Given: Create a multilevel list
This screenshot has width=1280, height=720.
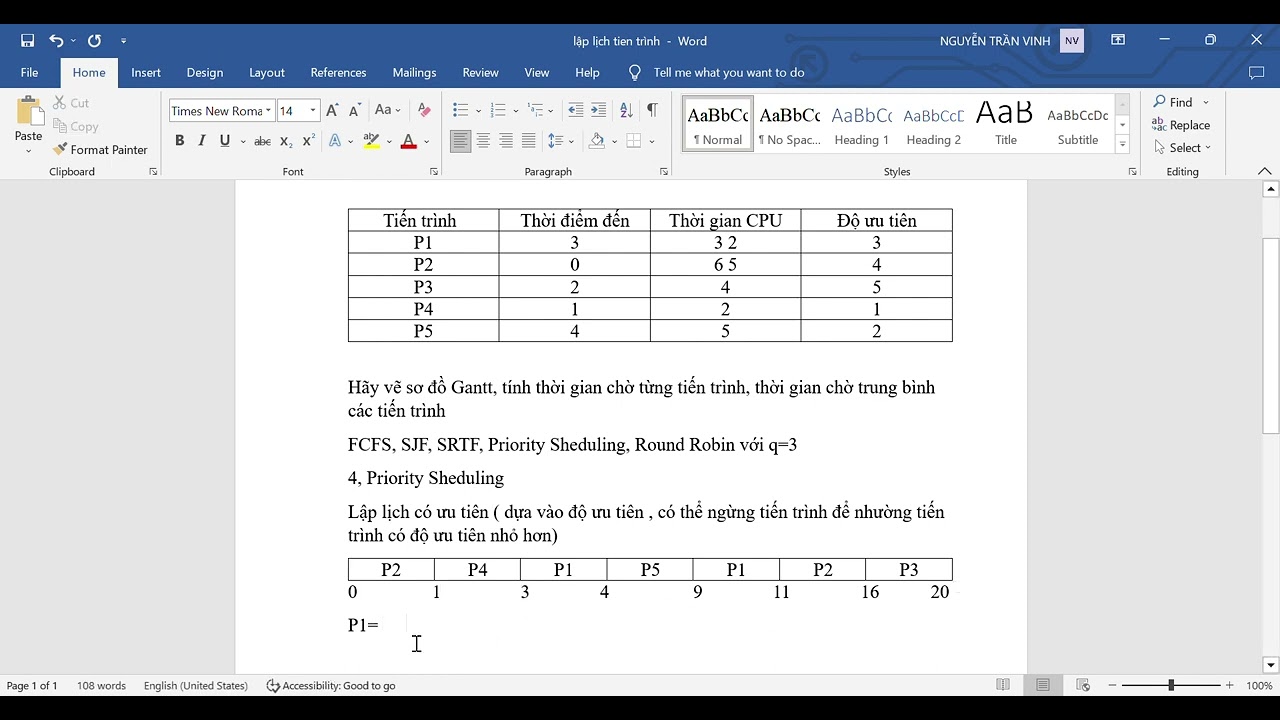Looking at the screenshot, I should coord(536,111).
